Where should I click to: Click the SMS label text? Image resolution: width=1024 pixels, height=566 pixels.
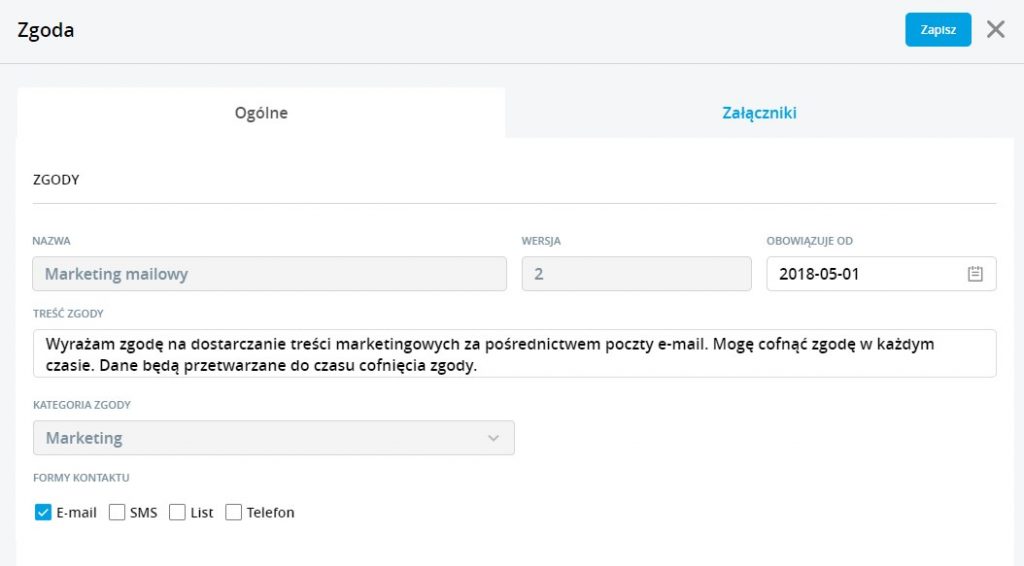pyautogui.click(x=144, y=512)
